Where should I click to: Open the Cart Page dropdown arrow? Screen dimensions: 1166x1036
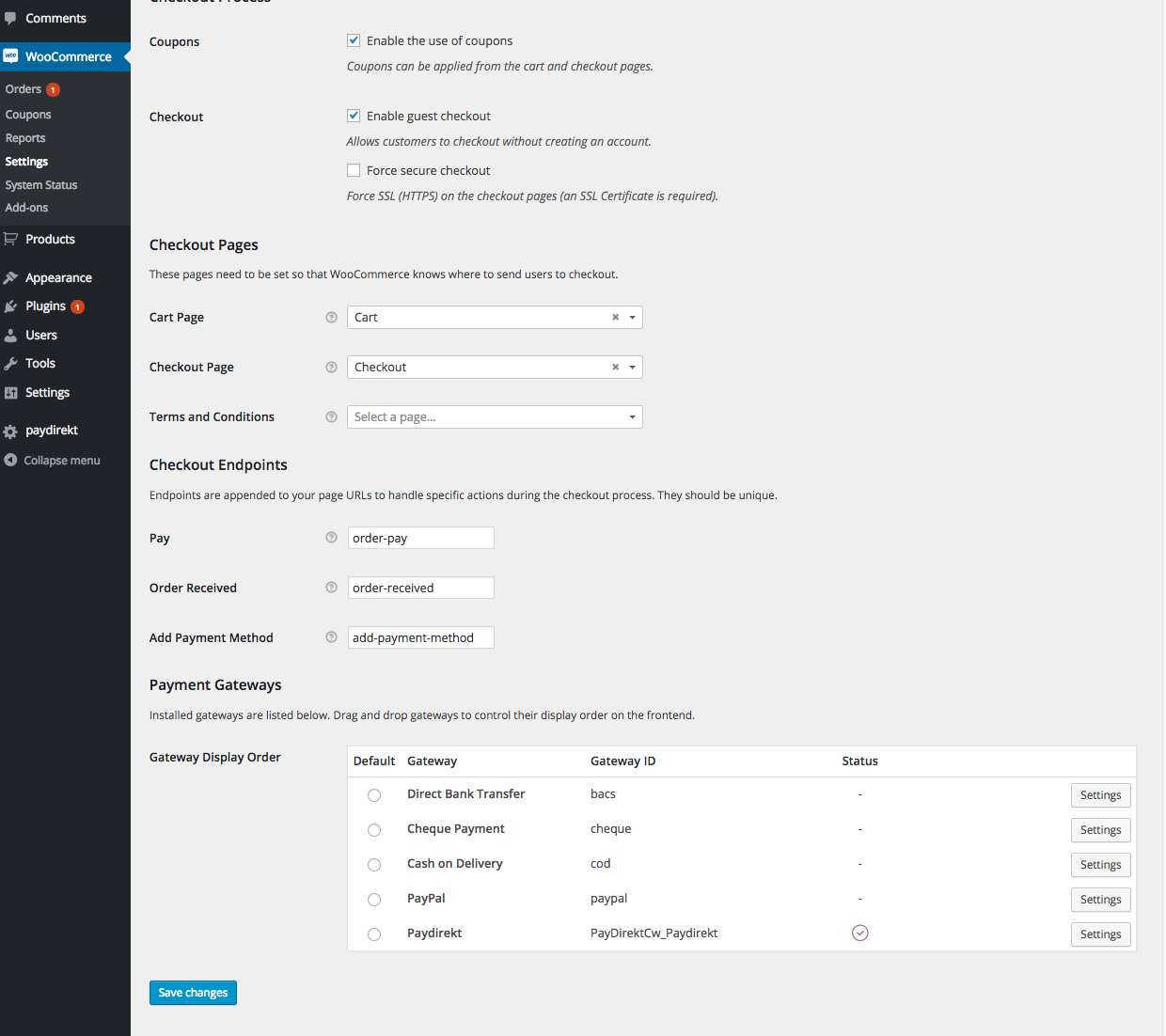pyautogui.click(x=633, y=318)
